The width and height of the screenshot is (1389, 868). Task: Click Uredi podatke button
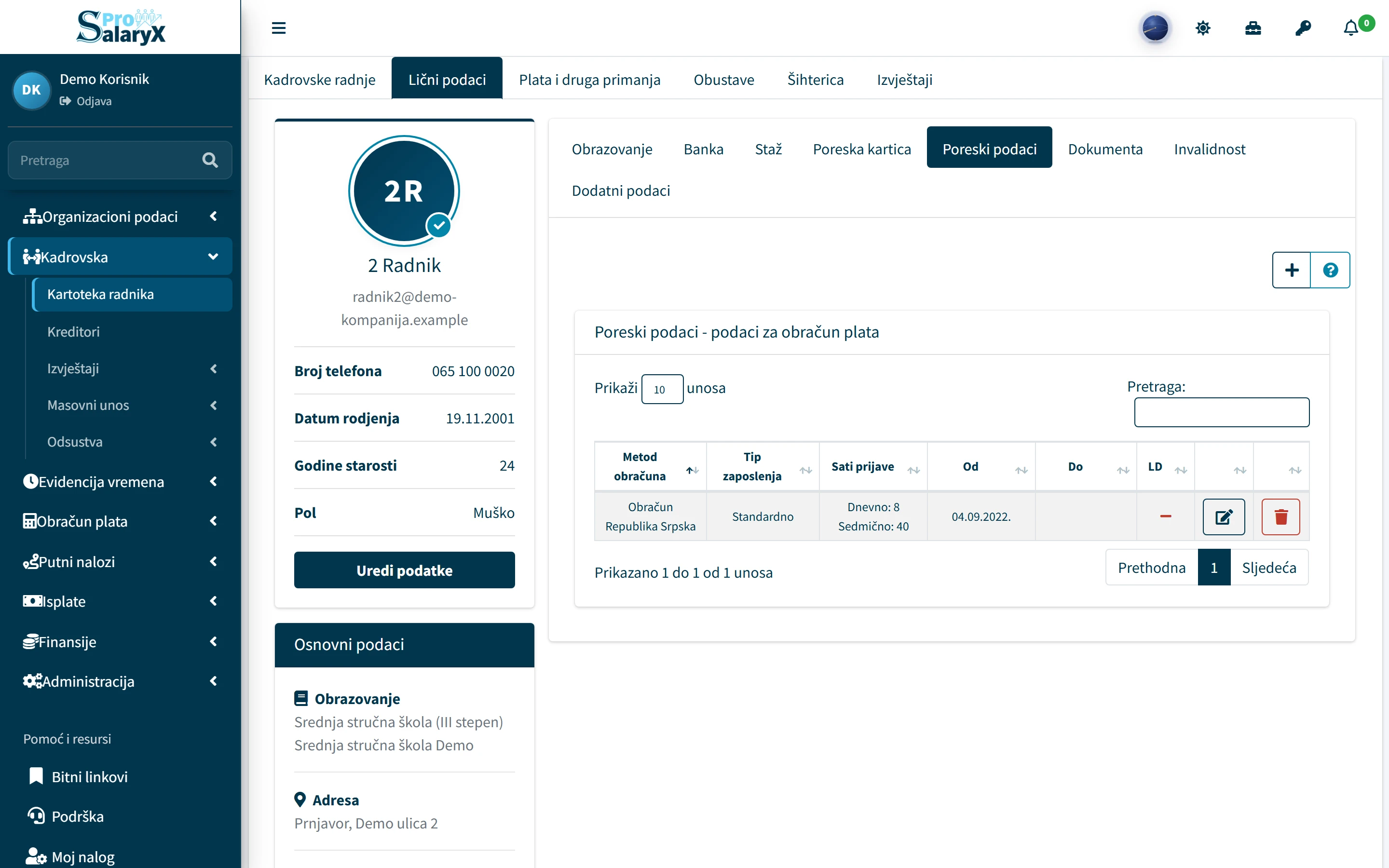tap(404, 570)
